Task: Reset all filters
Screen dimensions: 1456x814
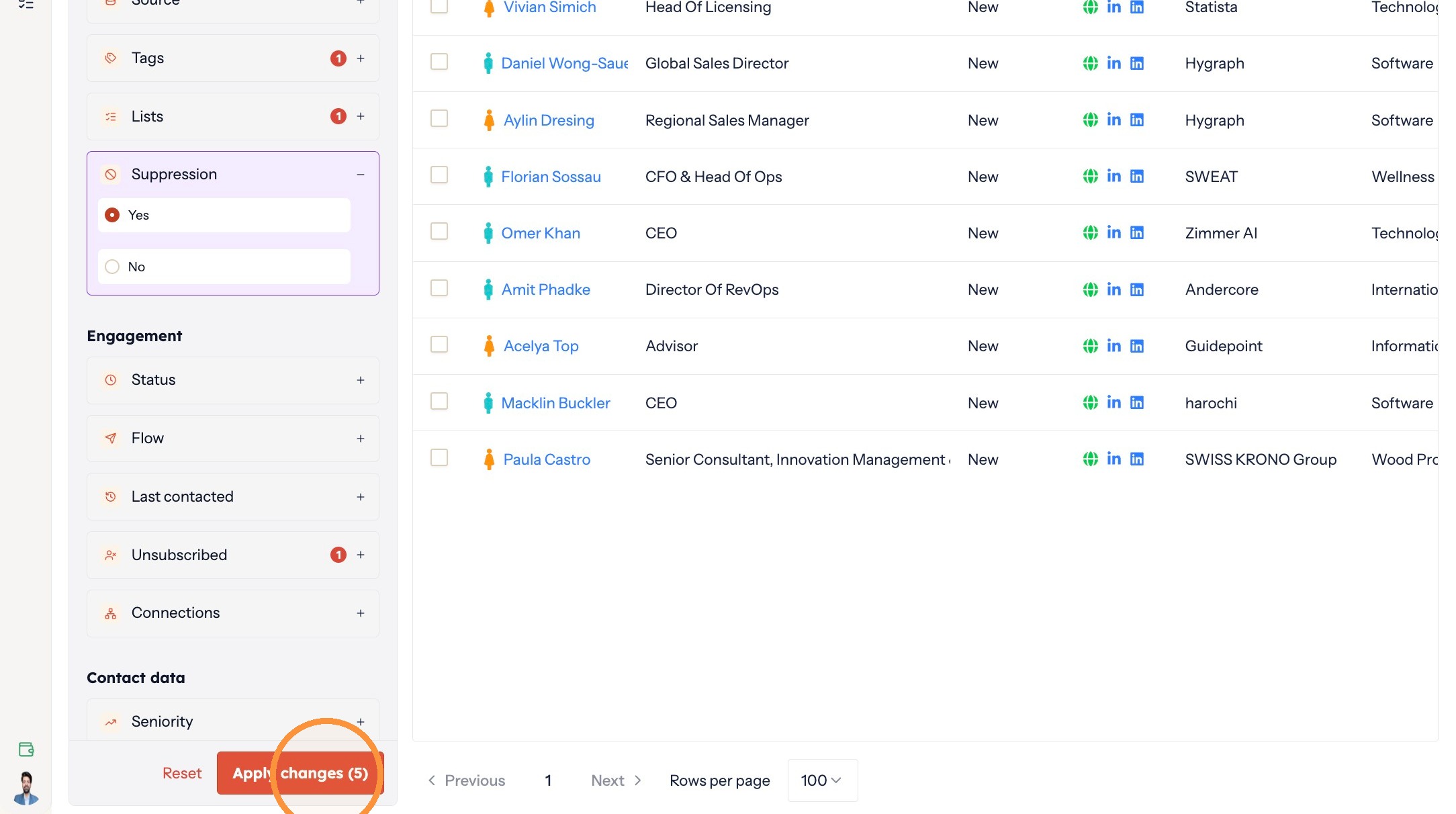Action: point(182,773)
